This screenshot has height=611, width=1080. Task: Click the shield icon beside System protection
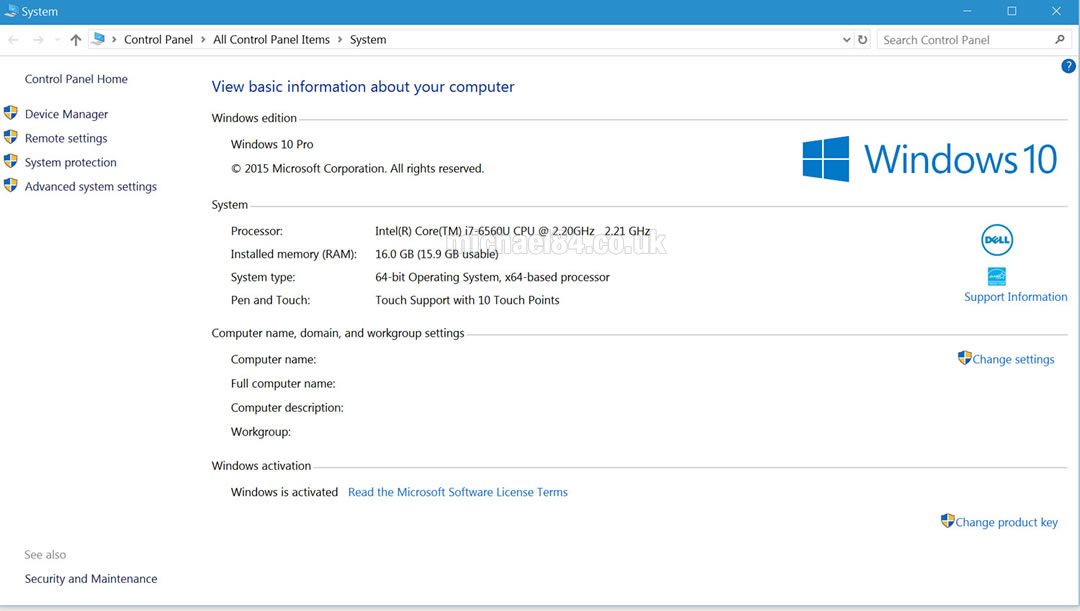pos(10,161)
